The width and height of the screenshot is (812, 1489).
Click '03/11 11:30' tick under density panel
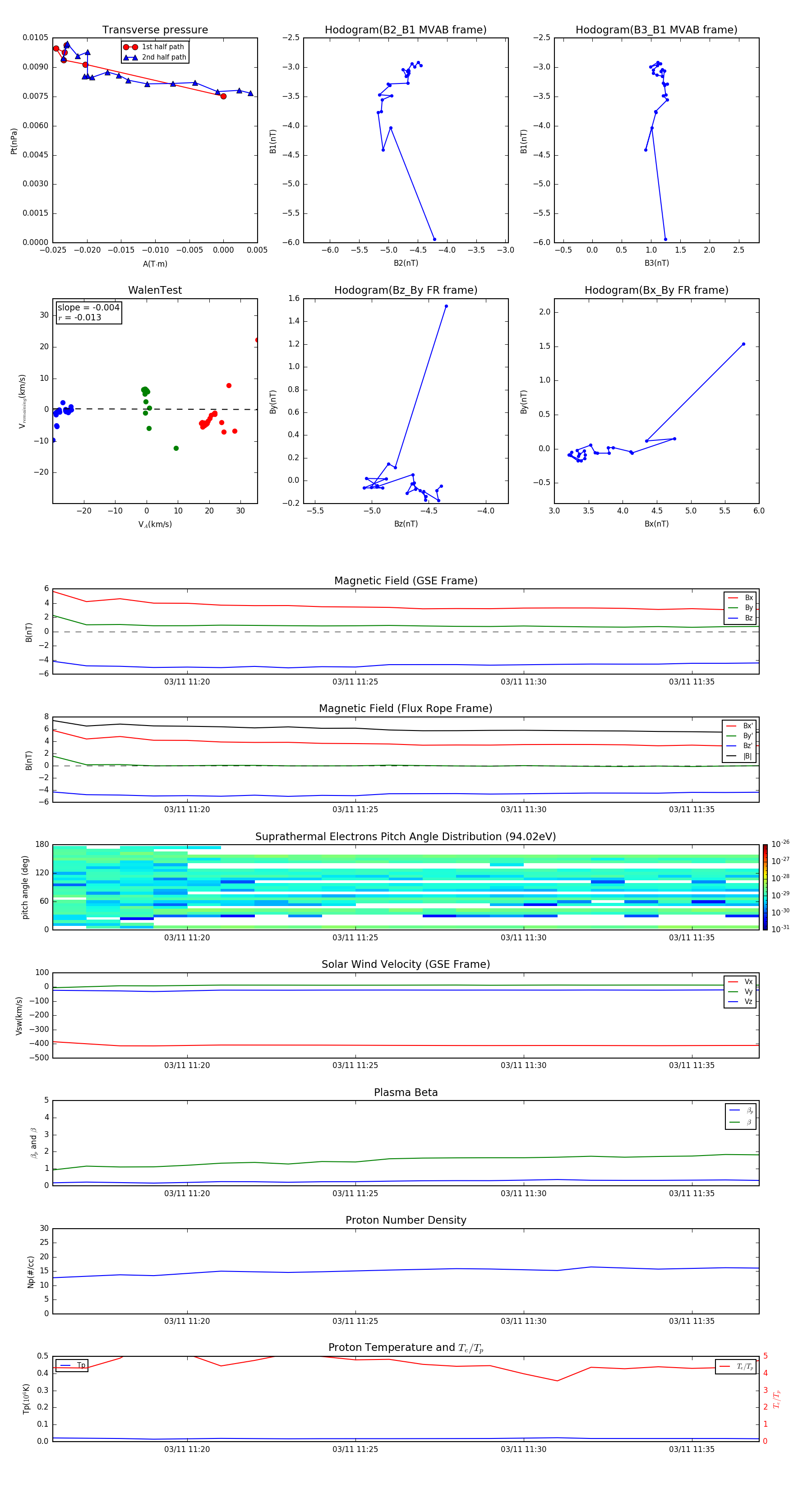tap(523, 1321)
